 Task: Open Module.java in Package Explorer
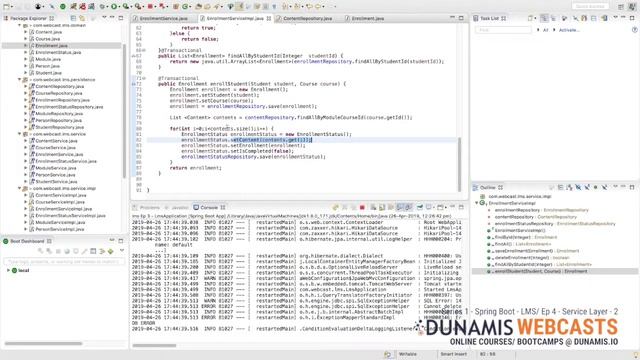(x=48, y=59)
